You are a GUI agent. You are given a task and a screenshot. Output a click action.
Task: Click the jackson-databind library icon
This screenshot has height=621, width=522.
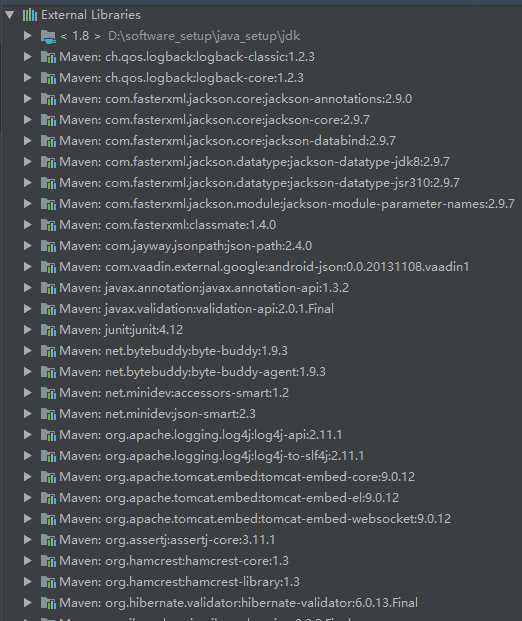tap(48, 141)
